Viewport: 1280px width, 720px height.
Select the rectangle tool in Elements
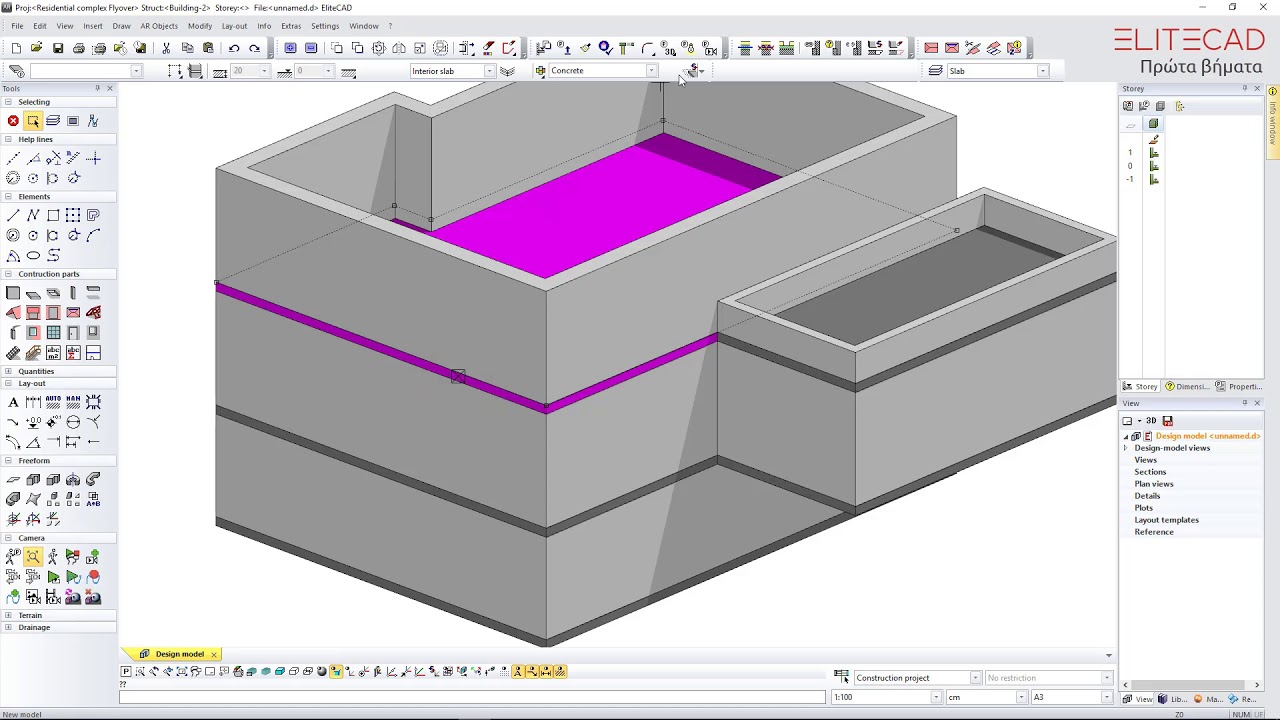(53, 216)
